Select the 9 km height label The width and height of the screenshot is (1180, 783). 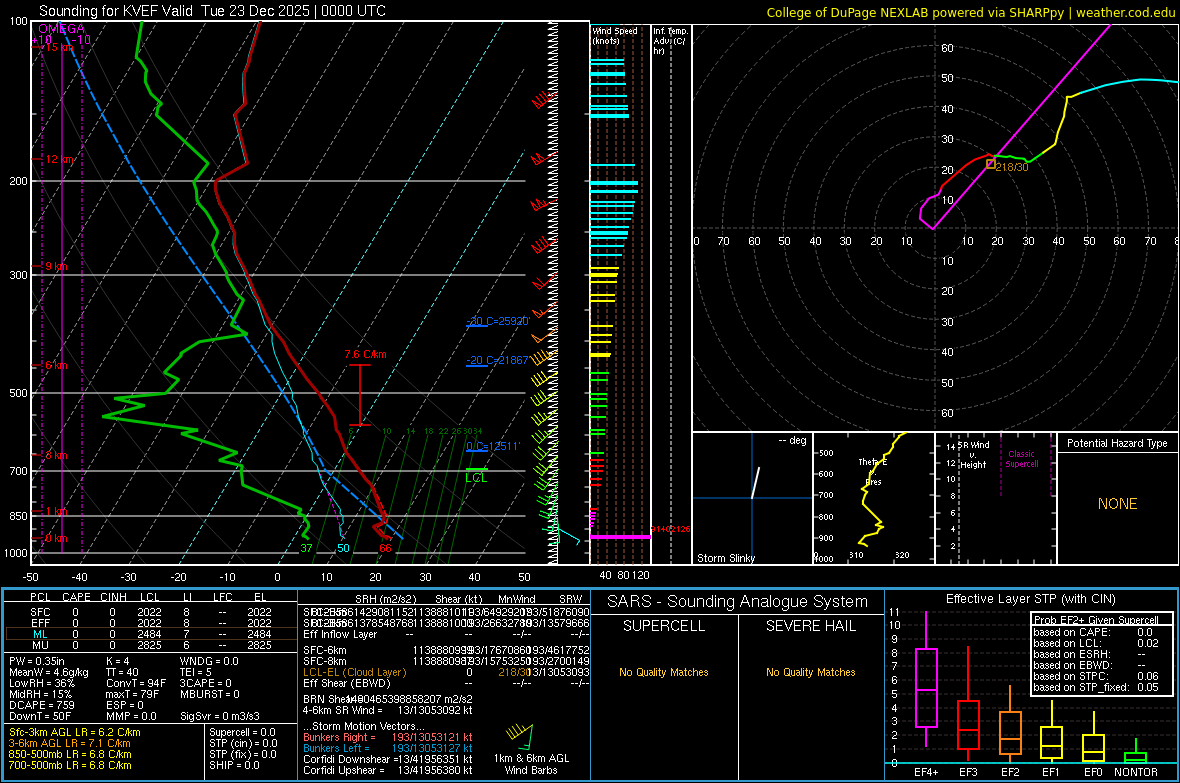point(56,267)
